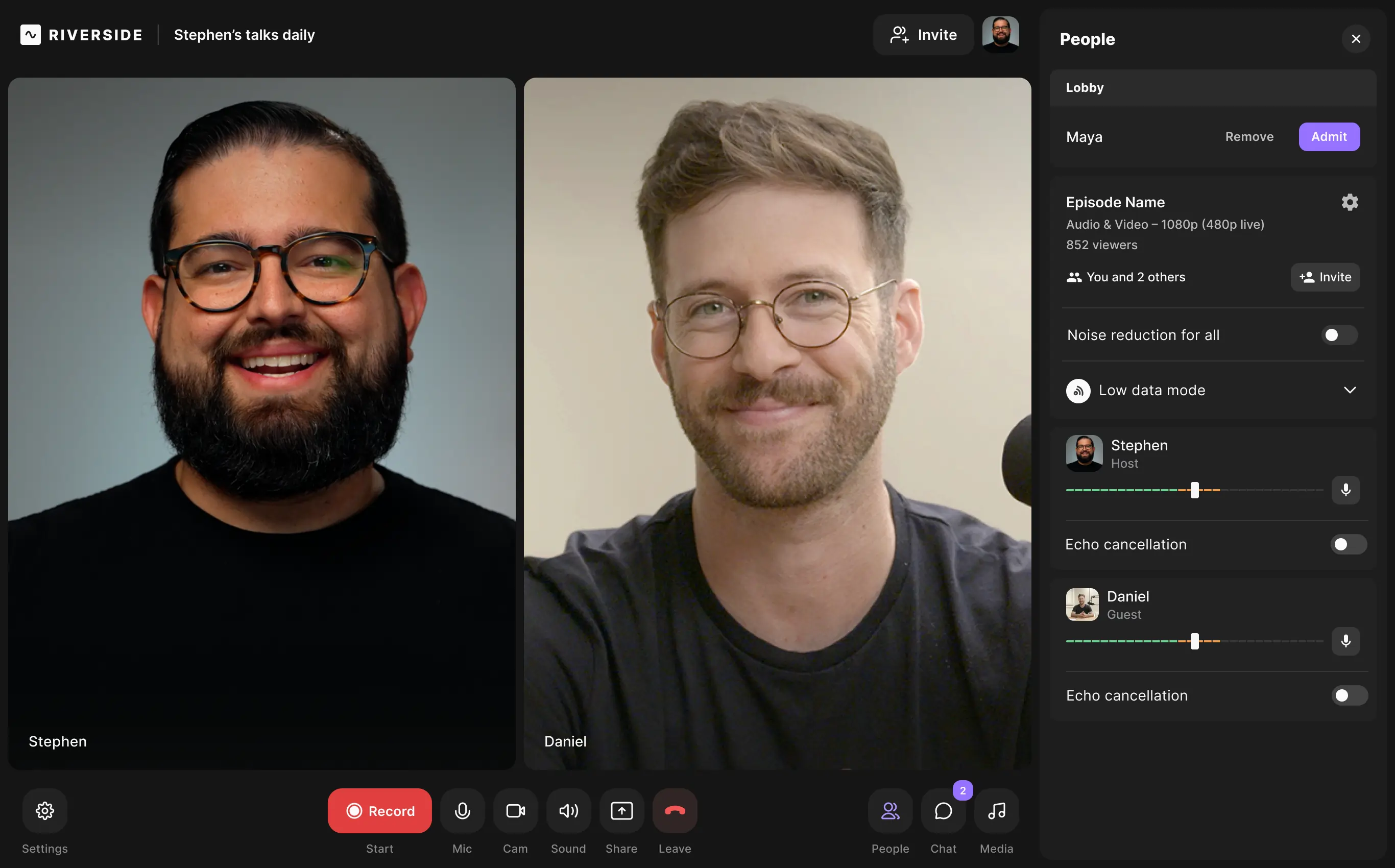Expand the People panel invite options

click(x=1325, y=277)
